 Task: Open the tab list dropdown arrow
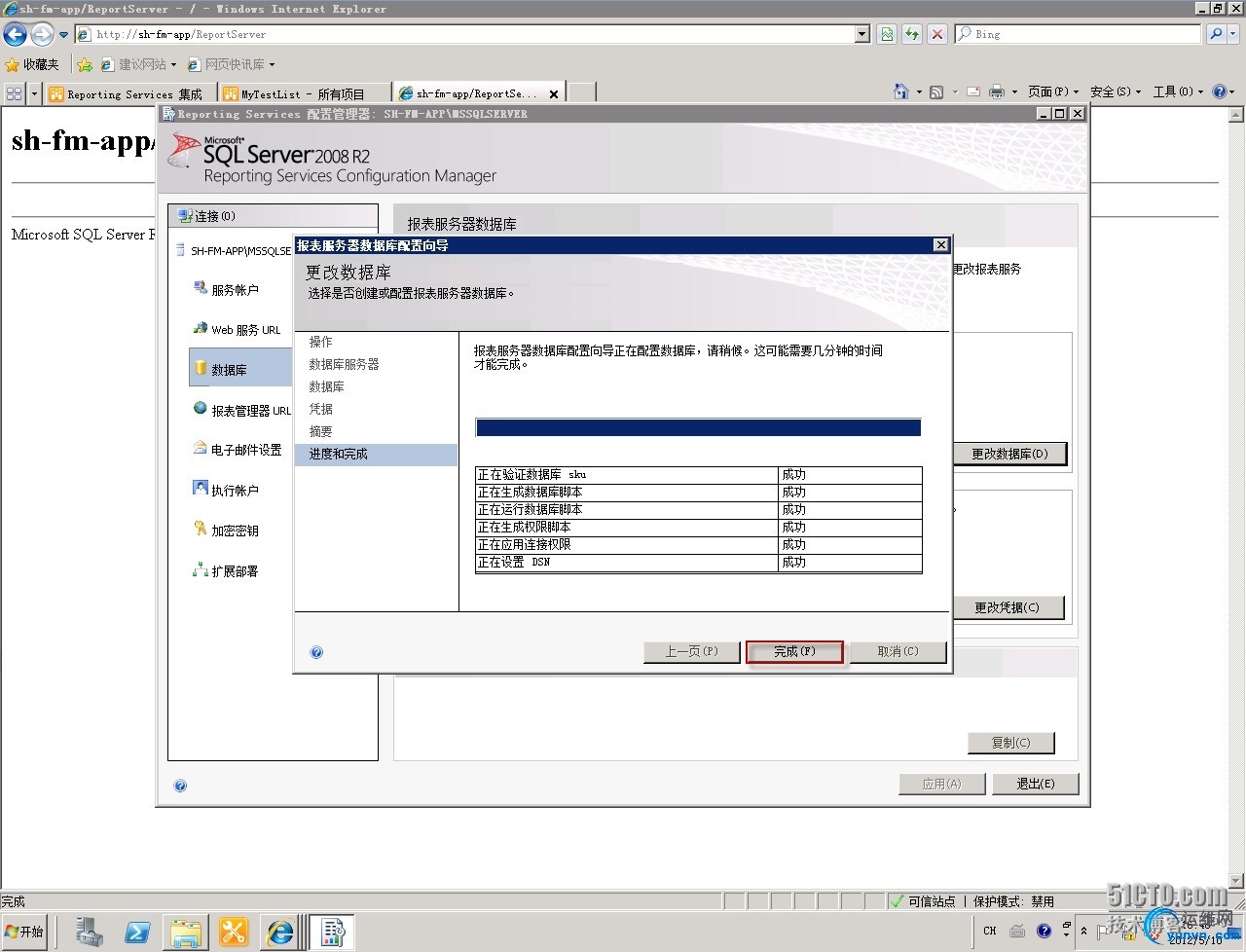[35, 93]
